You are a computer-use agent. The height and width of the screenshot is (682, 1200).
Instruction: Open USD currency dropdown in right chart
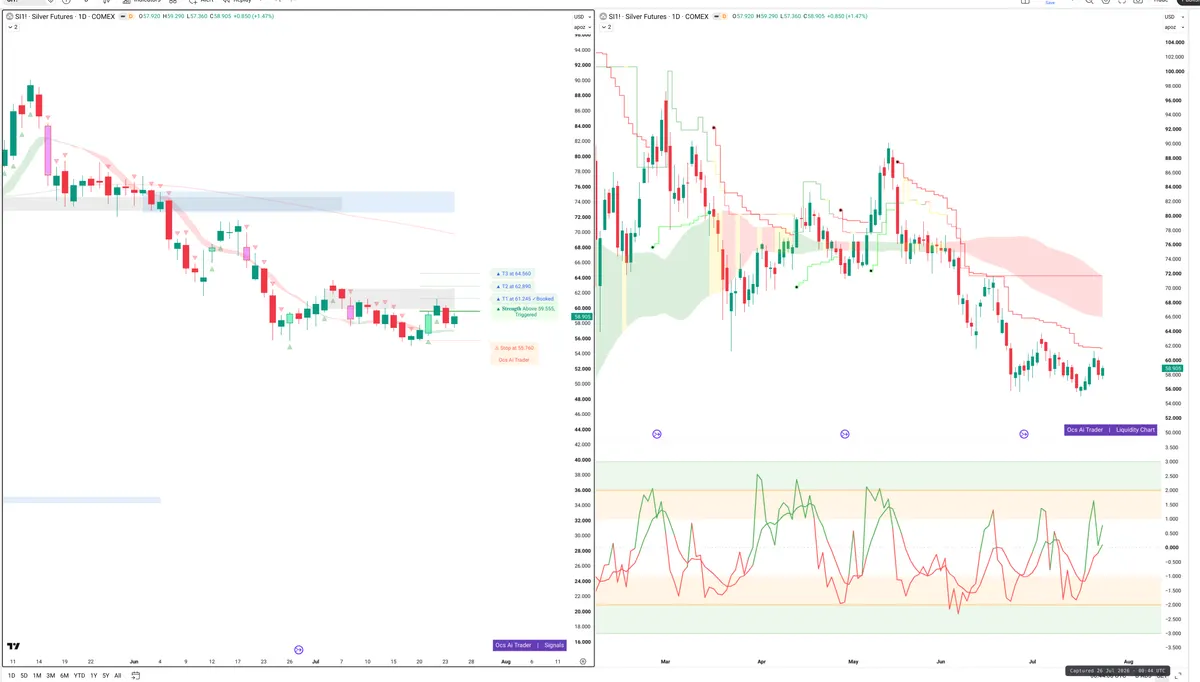tap(1173, 17)
